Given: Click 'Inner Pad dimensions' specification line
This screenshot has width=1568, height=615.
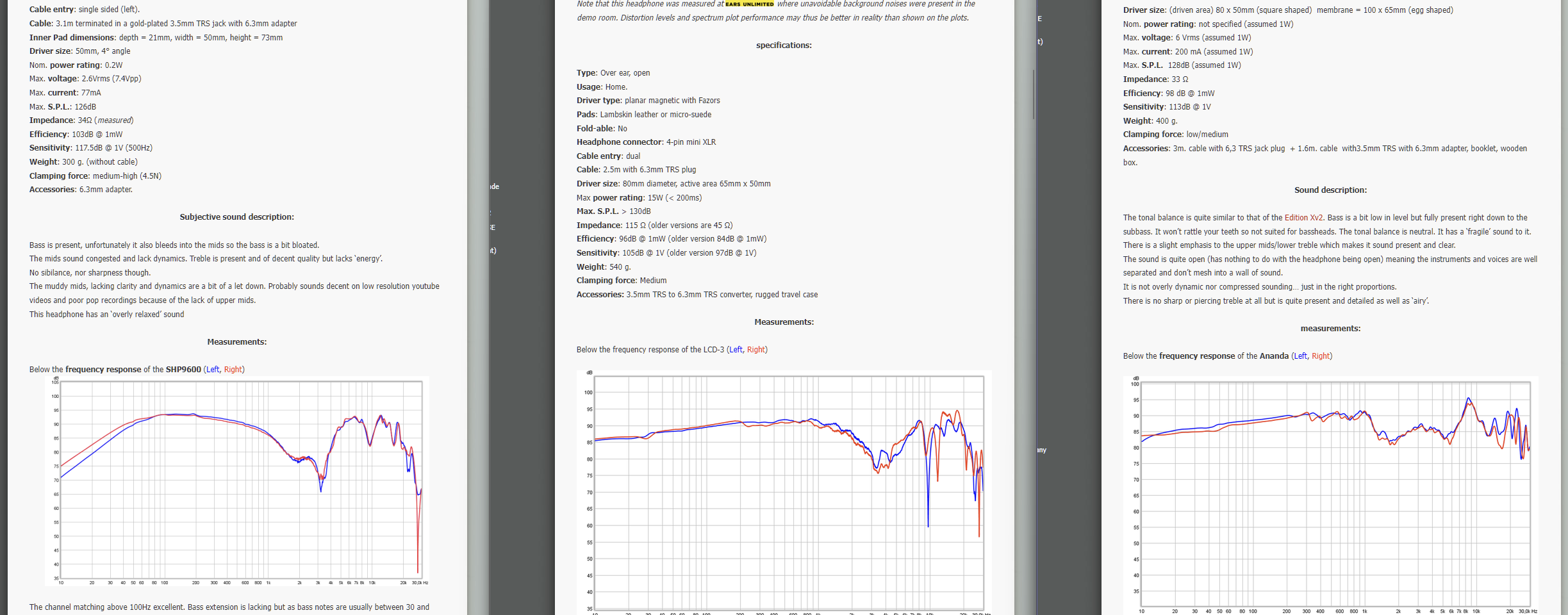Looking at the screenshot, I should [156, 38].
